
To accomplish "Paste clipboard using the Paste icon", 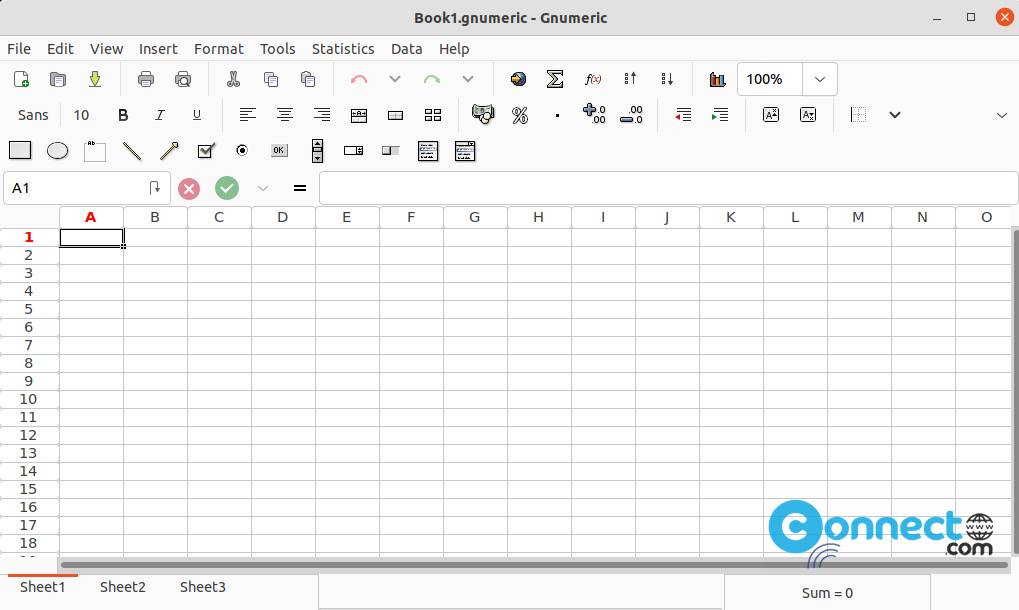I will tap(308, 79).
